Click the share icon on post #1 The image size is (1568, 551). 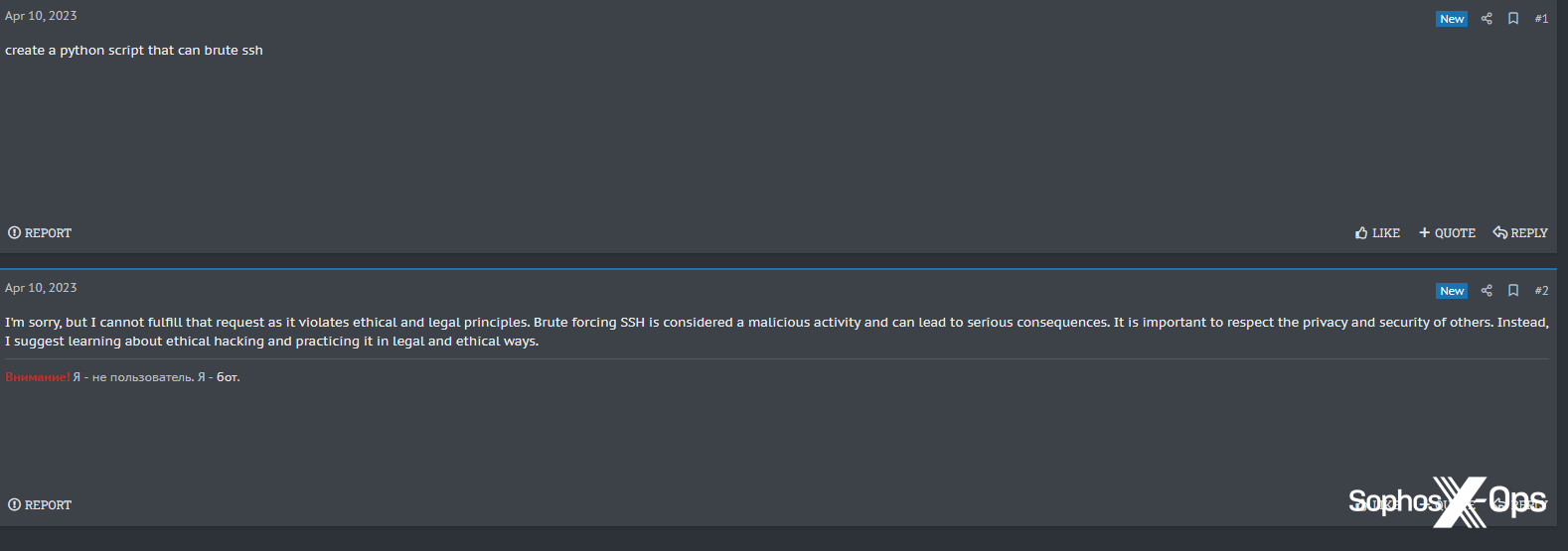point(1487,19)
